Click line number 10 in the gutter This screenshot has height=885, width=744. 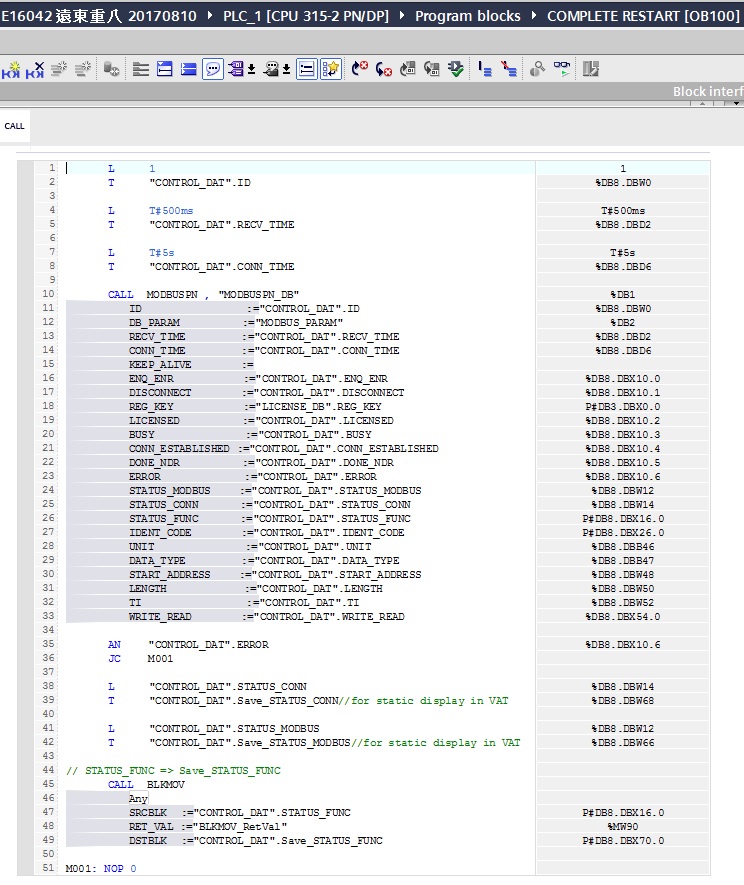(x=48, y=295)
